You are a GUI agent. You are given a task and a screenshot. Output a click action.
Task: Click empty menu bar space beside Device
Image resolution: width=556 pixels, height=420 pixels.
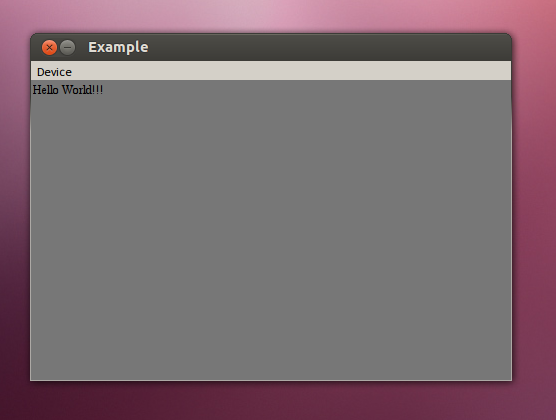click(293, 71)
